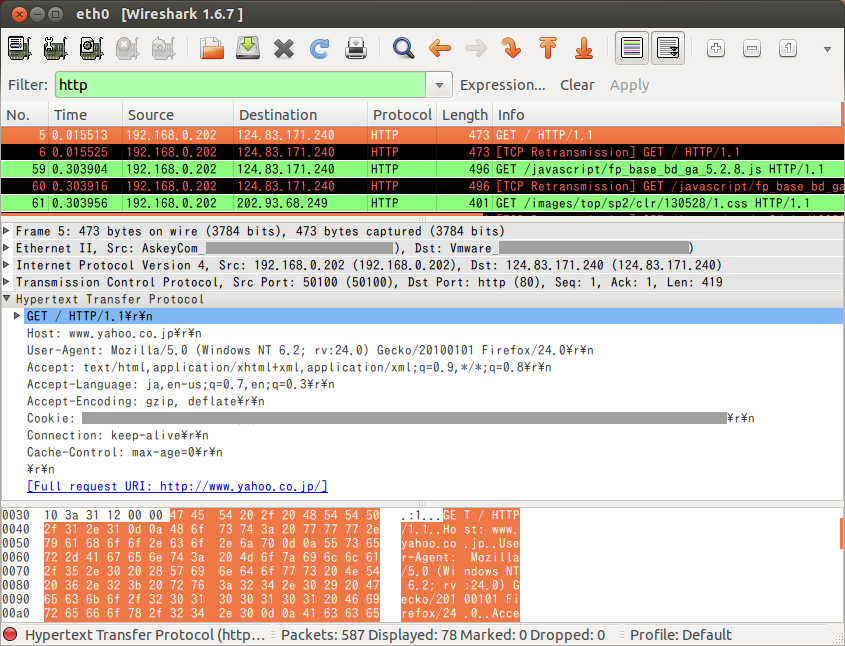Click Profile: Default in status bar
The image size is (845, 646).
pos(681,635)
